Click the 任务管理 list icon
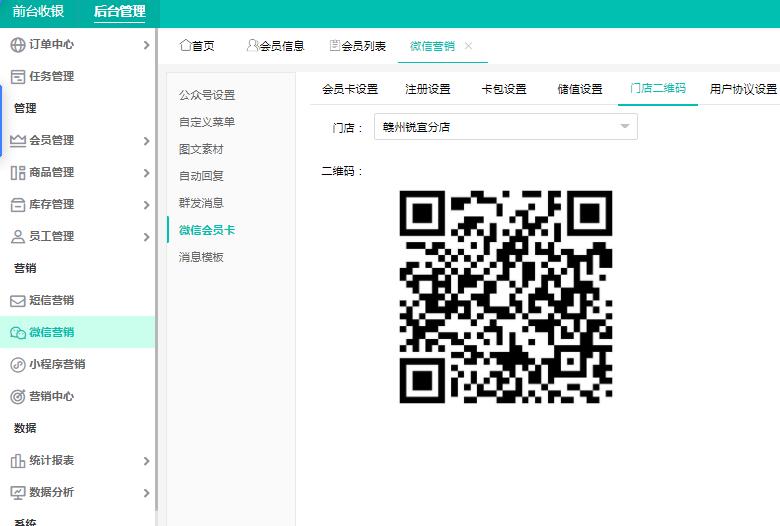The width and height of the screenshot is (780, 526). pyautogui.click(x=18, y=77)
